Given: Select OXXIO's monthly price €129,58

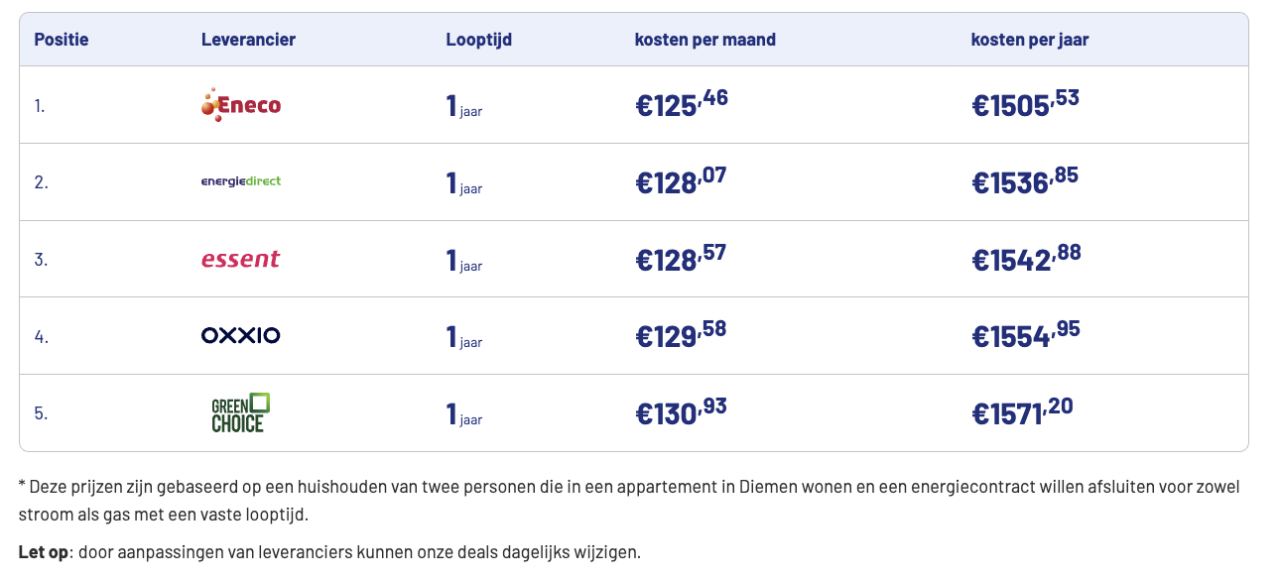Looking at the screenshot, I should 681,335.
